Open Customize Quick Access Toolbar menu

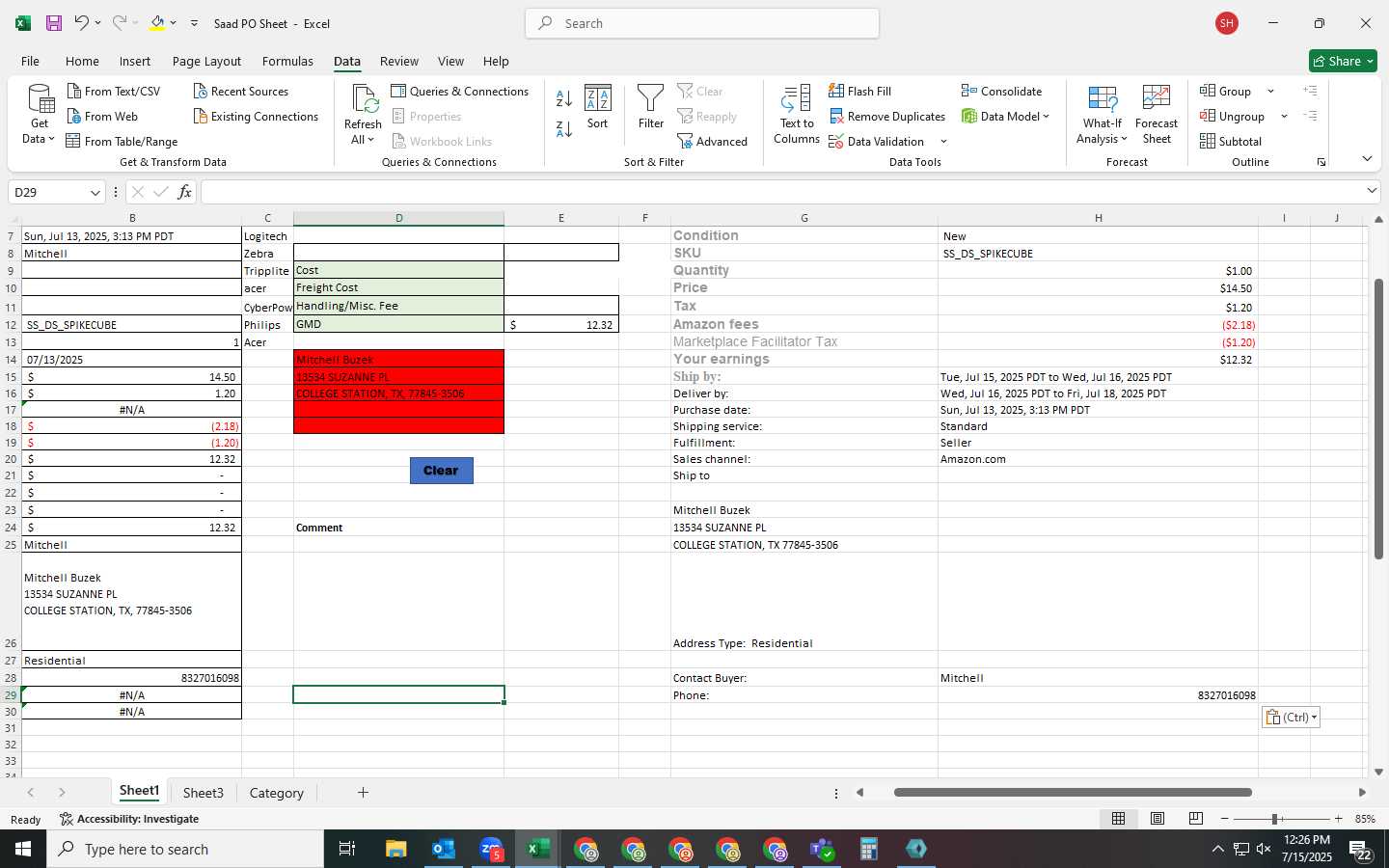[194, 23]
